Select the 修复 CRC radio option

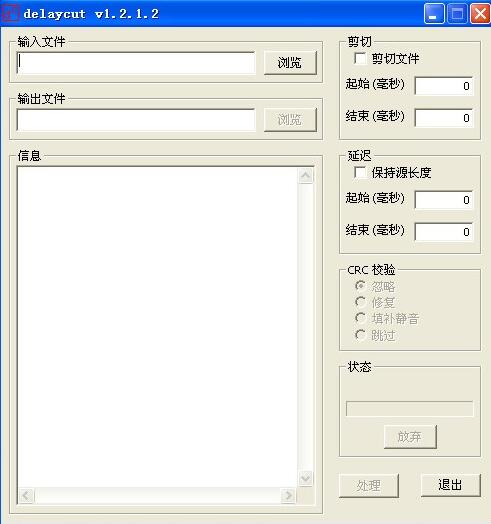tap(361, 302)
